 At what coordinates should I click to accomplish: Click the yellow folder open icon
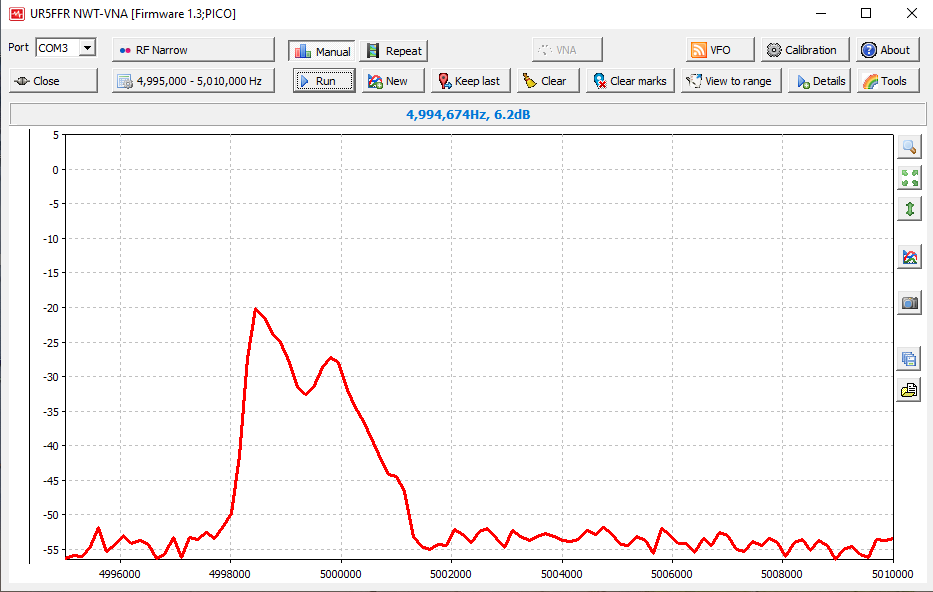click(x=909, y=390)
